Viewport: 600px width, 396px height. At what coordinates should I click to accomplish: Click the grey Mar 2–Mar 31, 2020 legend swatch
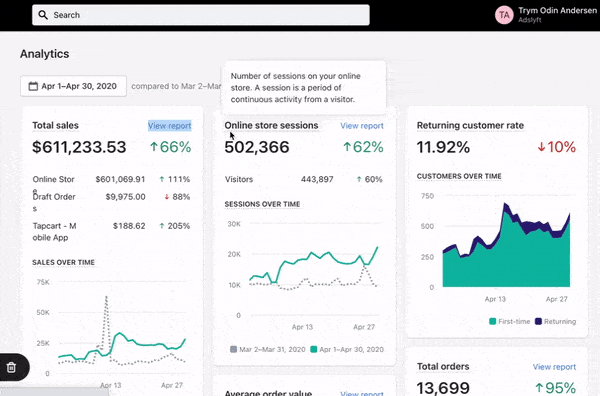pos(233,349)
